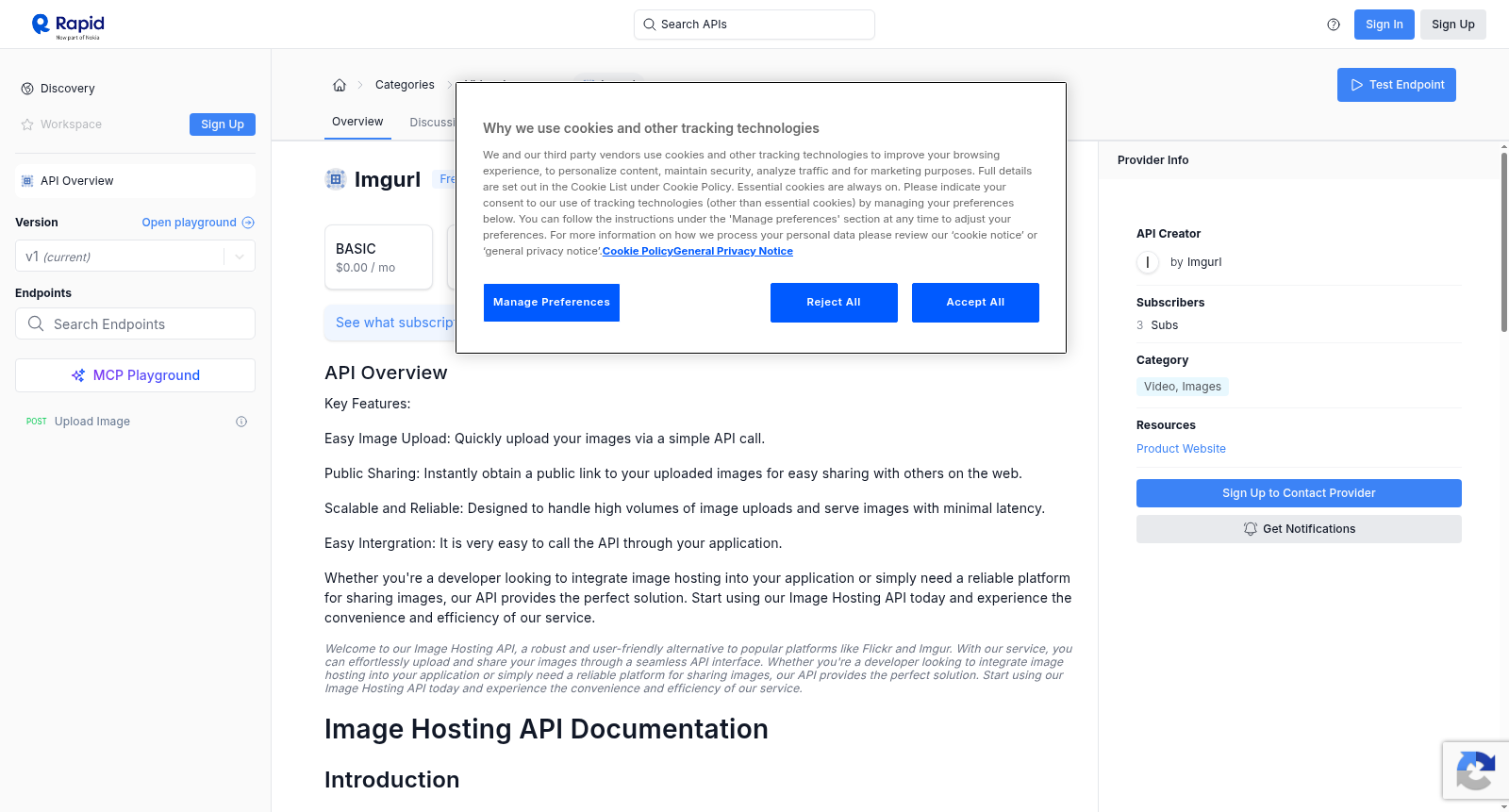
Task: Click the API Overview sidebar icon
Action: click(27, 181)
